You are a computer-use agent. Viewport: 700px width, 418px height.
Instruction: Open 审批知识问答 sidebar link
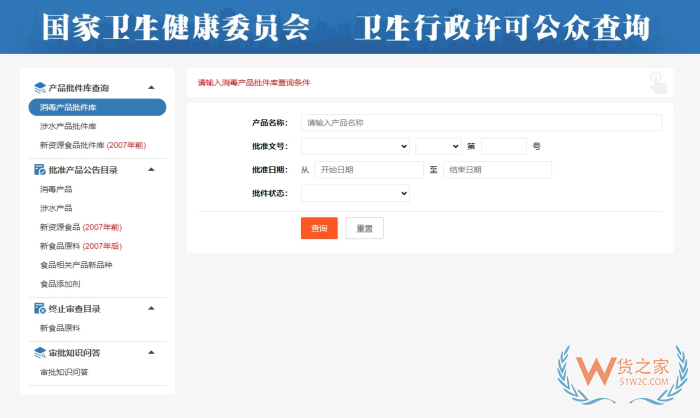pyautogui.click(x=64, y=372)
